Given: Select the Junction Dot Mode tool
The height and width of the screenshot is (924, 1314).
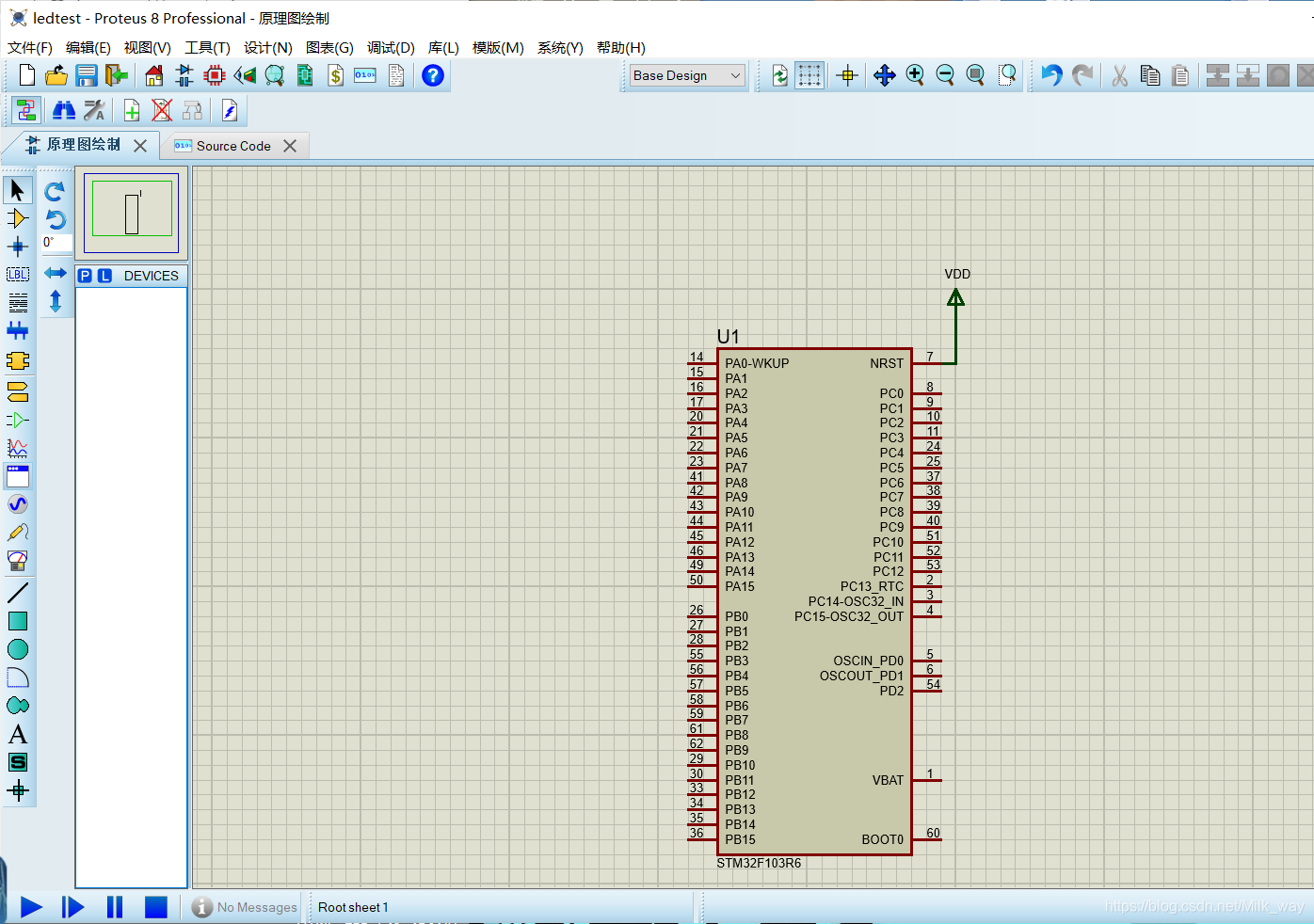Looking at the screenshot, I should [x=17, y=247].
